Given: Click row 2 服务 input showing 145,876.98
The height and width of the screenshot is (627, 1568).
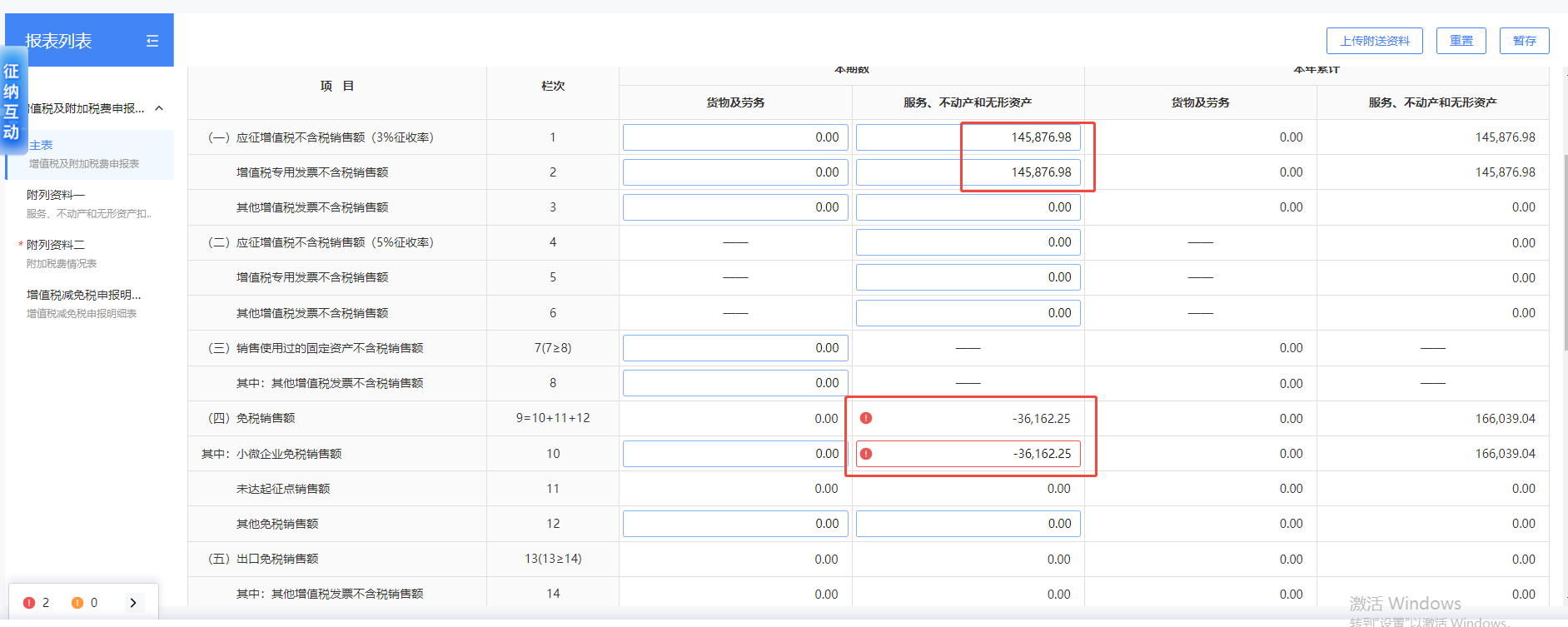Looking at the screenshot, I should 968,172.
